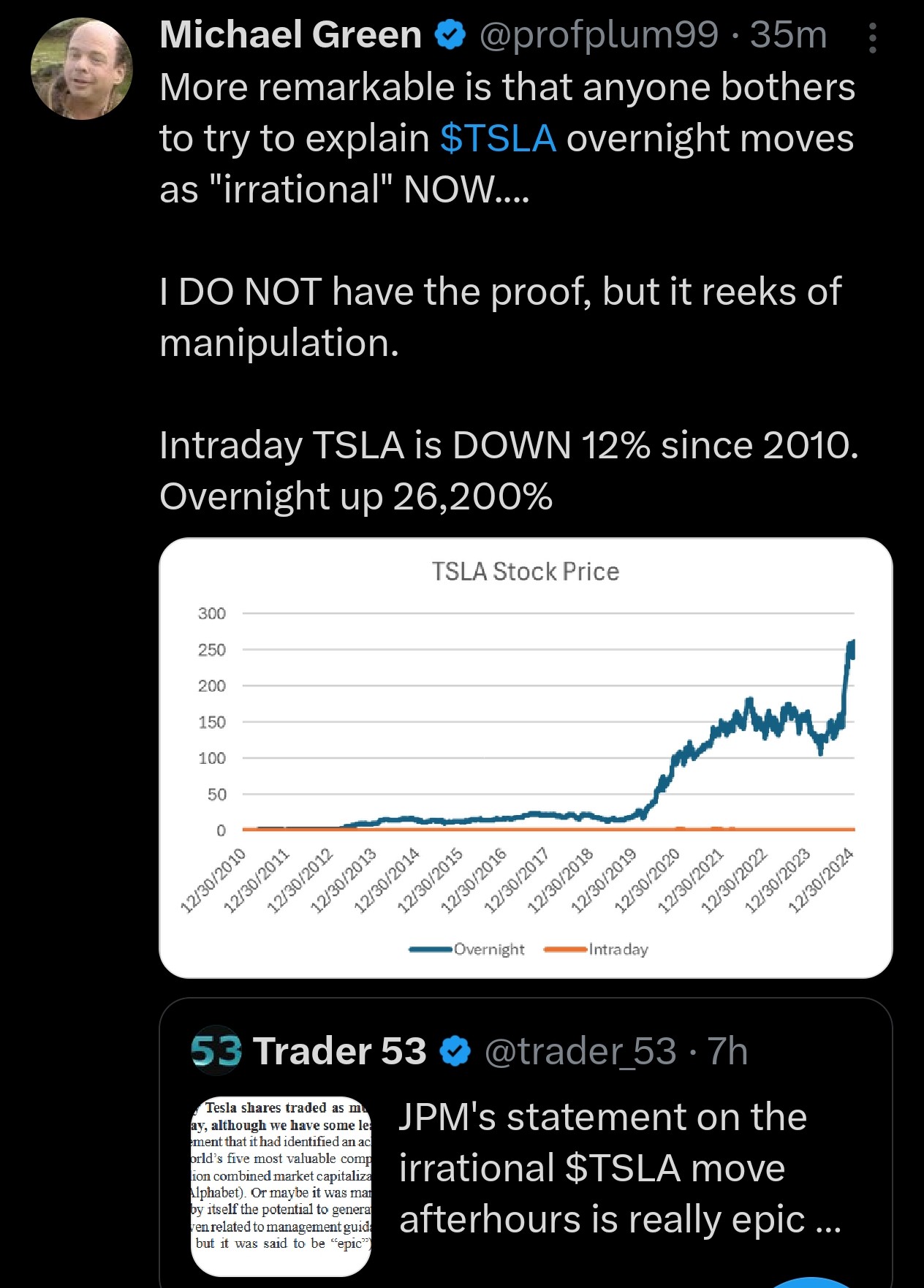This screenshot has height=1288, width=924.
Task: Open Michael Green's profile picture
Action: pos(82,69)
